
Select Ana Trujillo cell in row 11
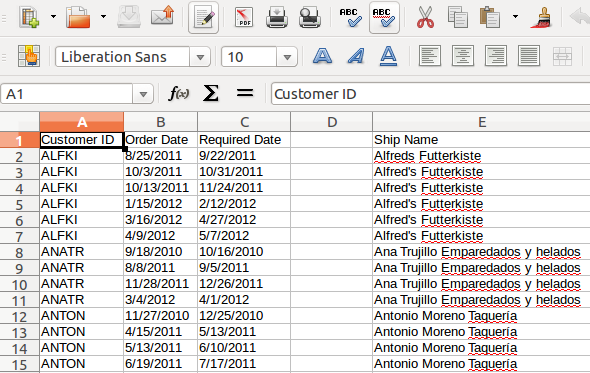[x=482, y=300]
